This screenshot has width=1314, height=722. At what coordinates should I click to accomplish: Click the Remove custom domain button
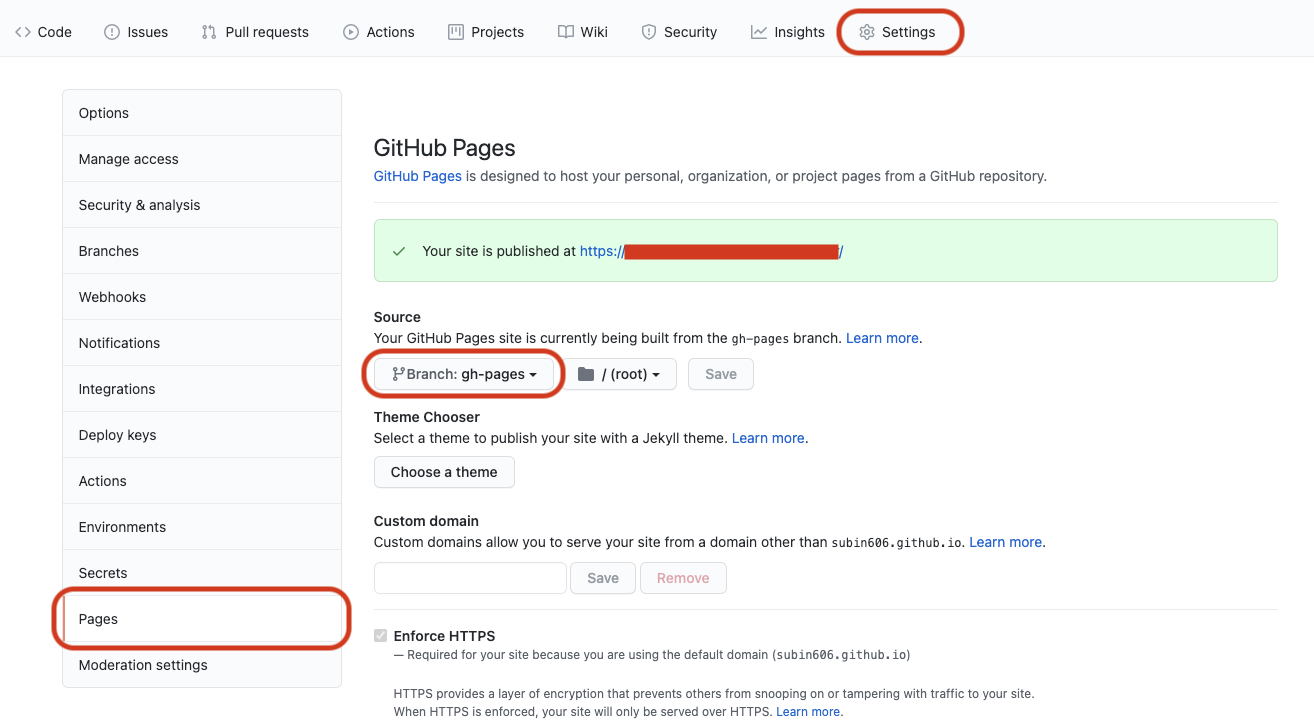pyautogui.click(x=683, y=578)
